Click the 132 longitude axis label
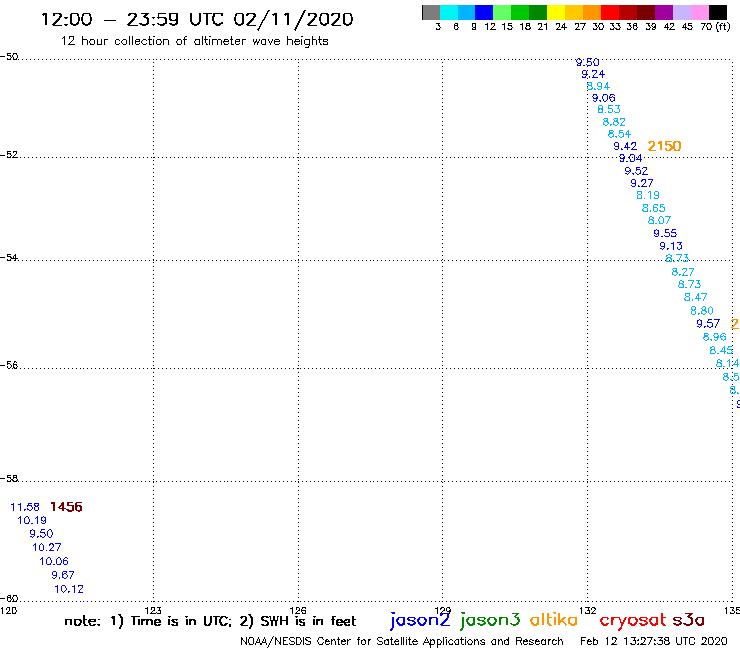The width and height of the screenshot is (740, 650). (x=588, y=610)
